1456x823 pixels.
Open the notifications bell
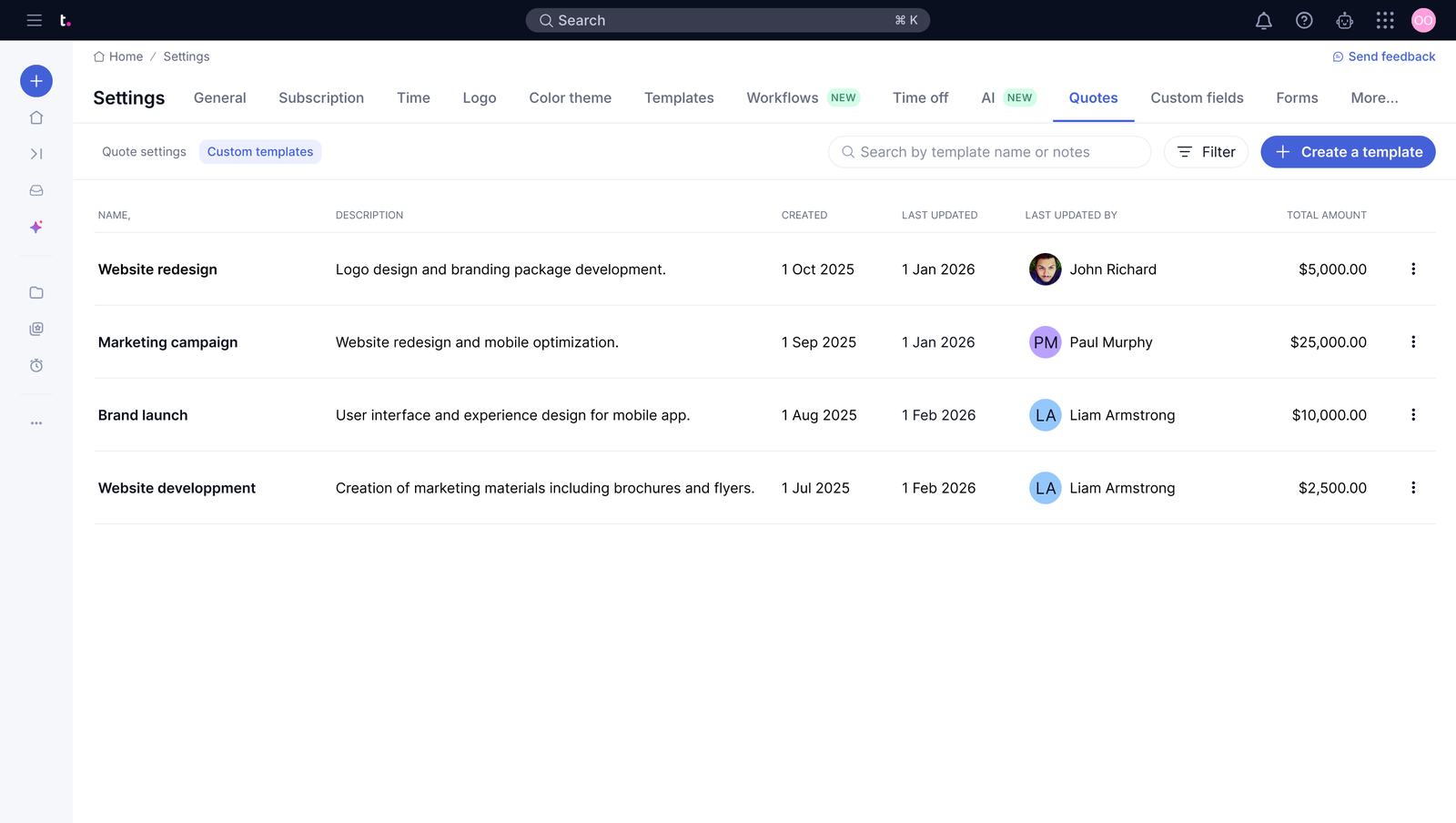click(x=1264, y=20)
